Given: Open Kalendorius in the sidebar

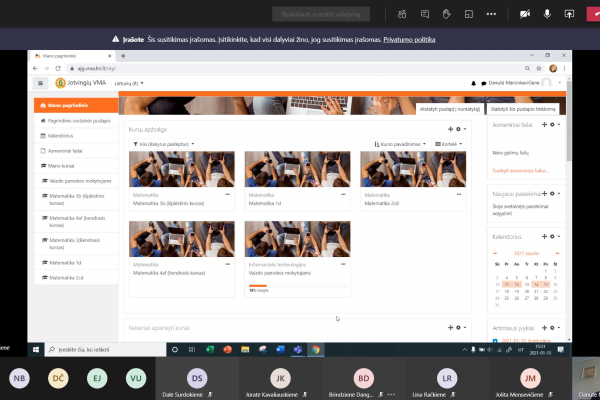Looking at the screenshot, I should [x=76, y=136].
